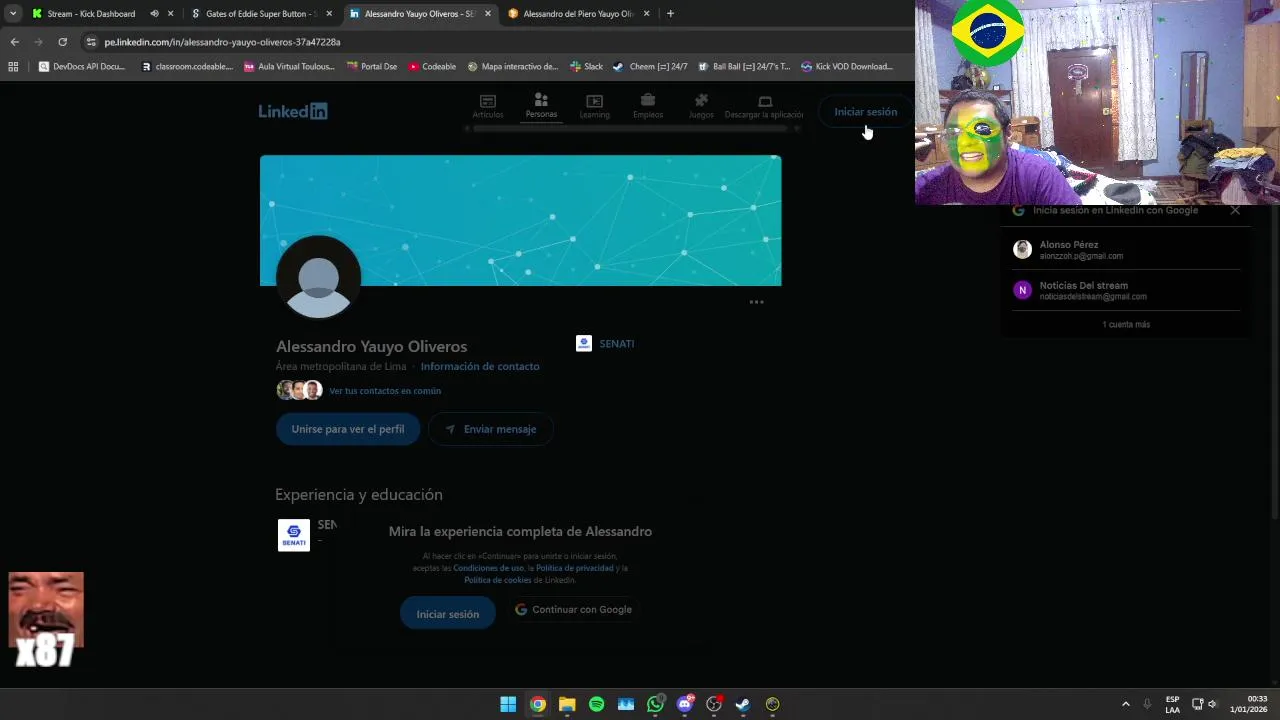Open DevDocs API Docu... bookmark
The height and width of the screenshot is (720, 1280).
click(82, 67)
